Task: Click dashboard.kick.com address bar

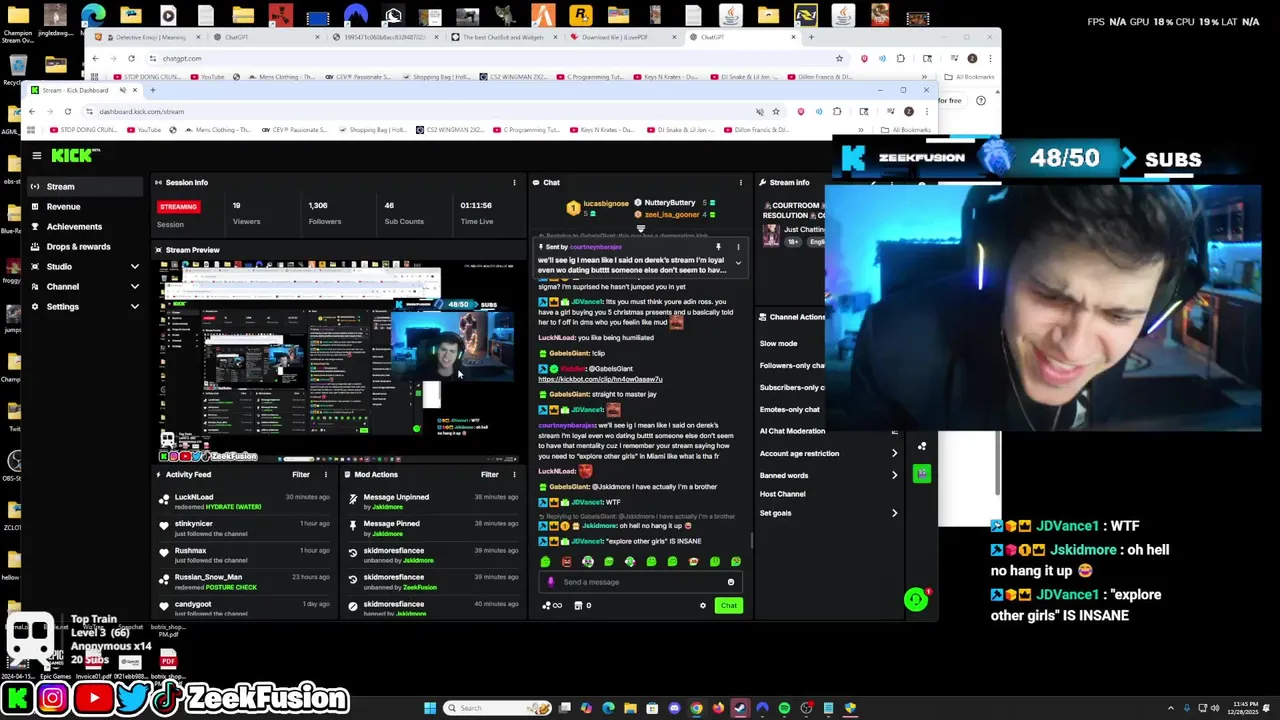Action: [420, 112]
